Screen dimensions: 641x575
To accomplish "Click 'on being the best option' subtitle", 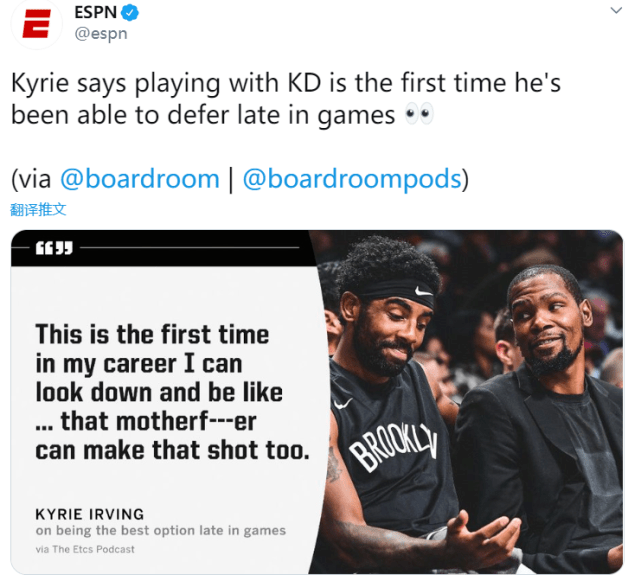I will (x=160, y=530).
